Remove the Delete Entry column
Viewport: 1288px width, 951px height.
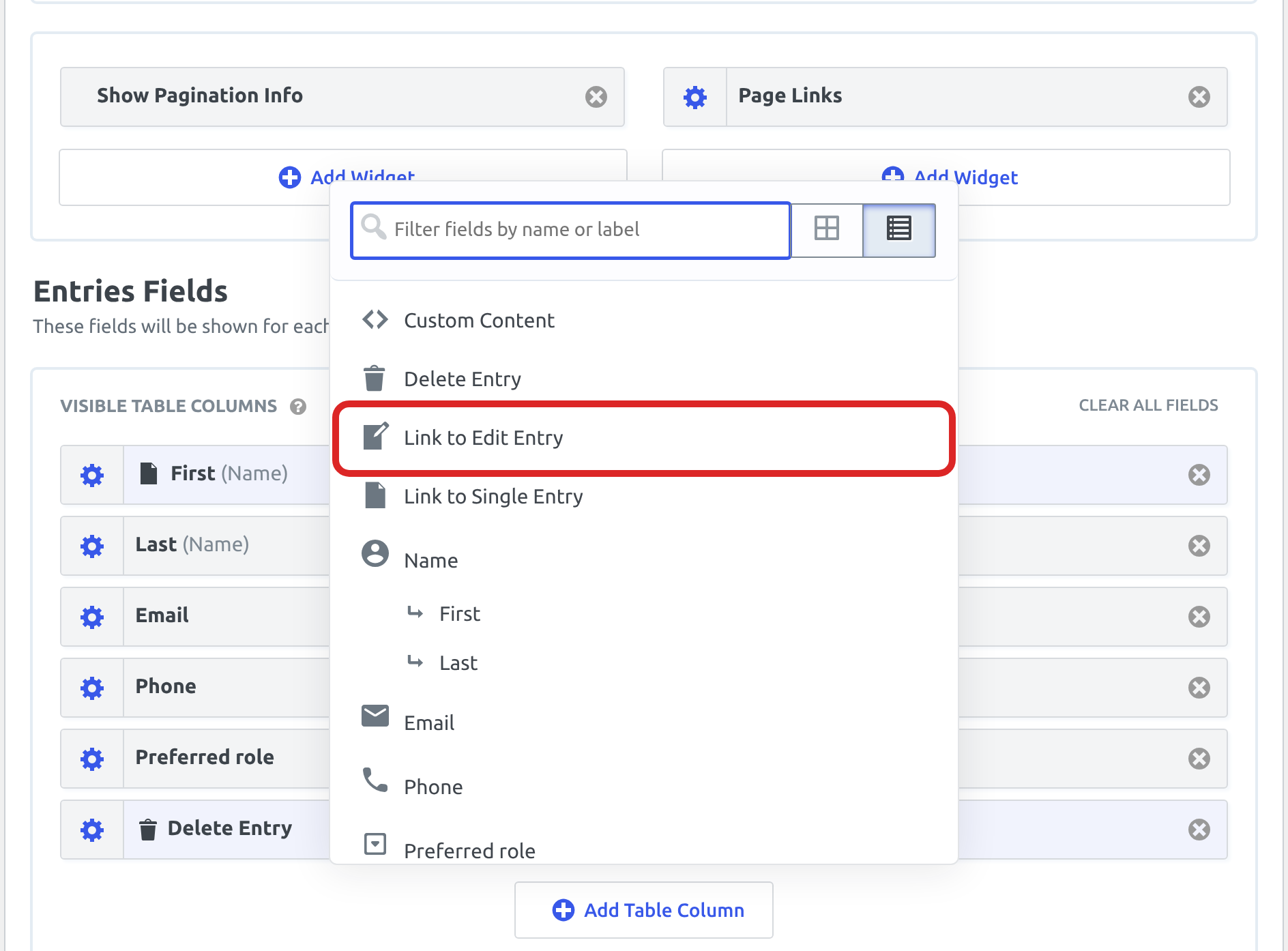pos(1199,830)
